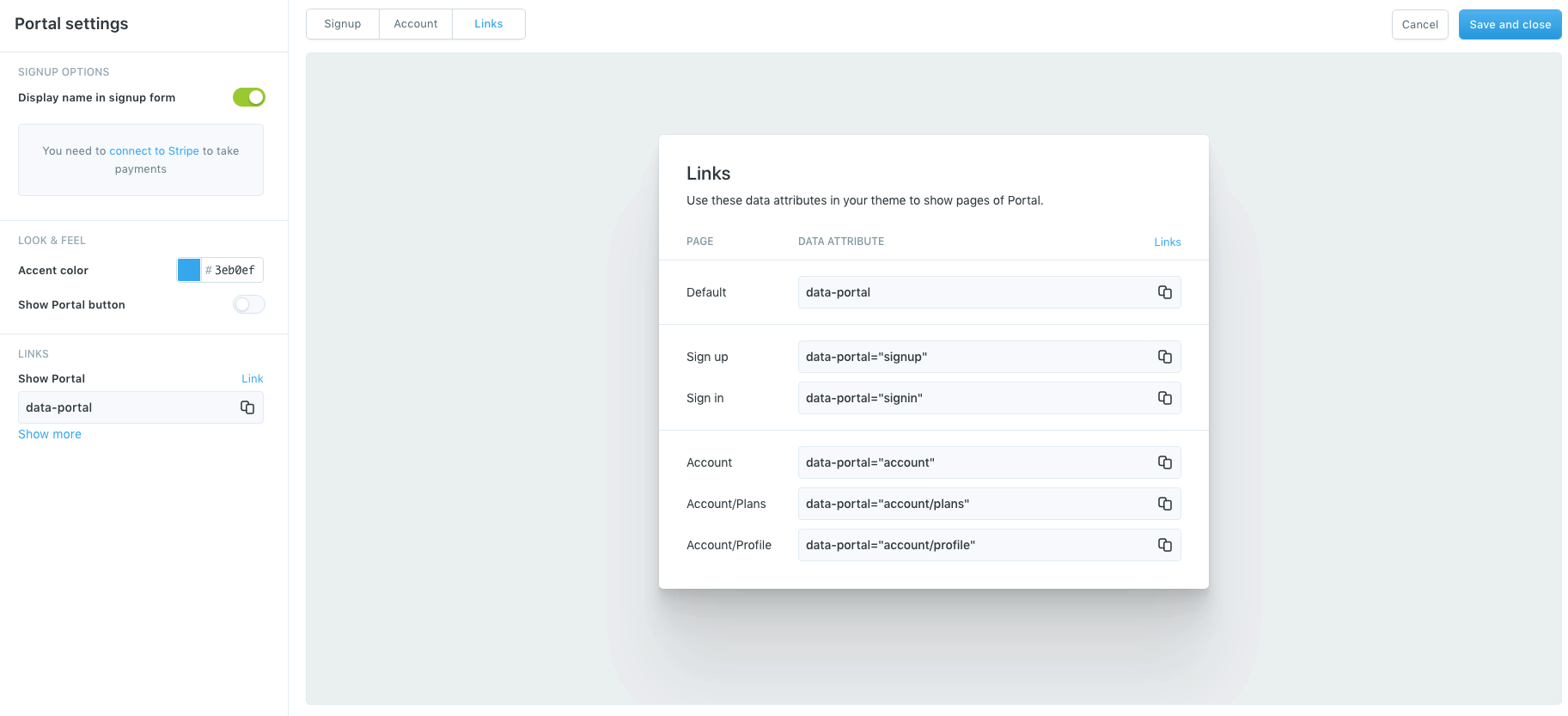Click the data-portal="signup" field
Image resolution: width=1568 pixels, height=716 pixels.
(x=989, y=357)
